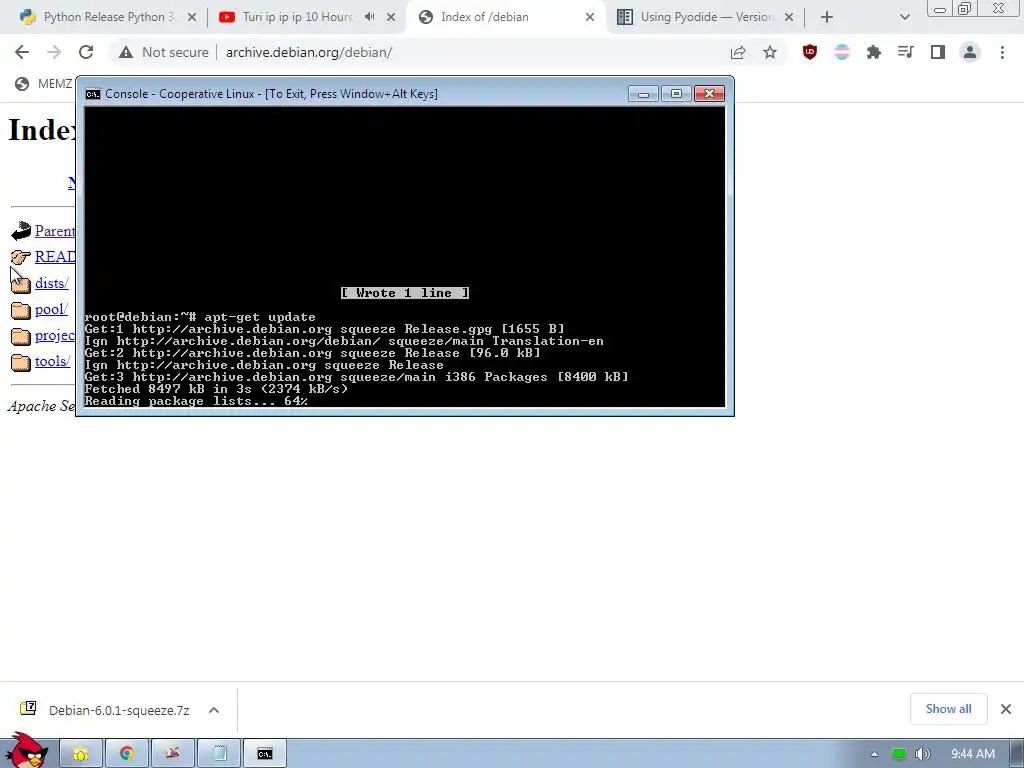
Task: Open the README link
Action: (x=55, y=257)
